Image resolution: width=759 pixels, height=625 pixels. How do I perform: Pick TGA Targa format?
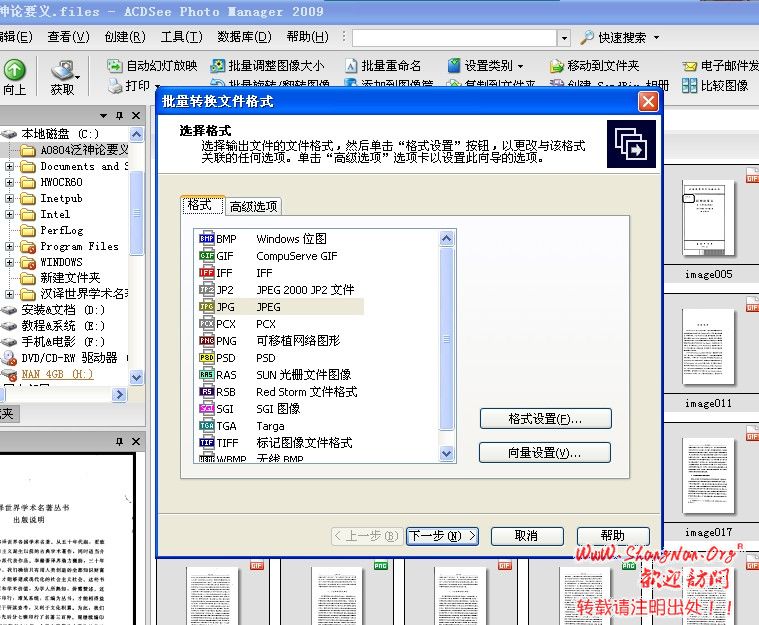click(280, 426)
